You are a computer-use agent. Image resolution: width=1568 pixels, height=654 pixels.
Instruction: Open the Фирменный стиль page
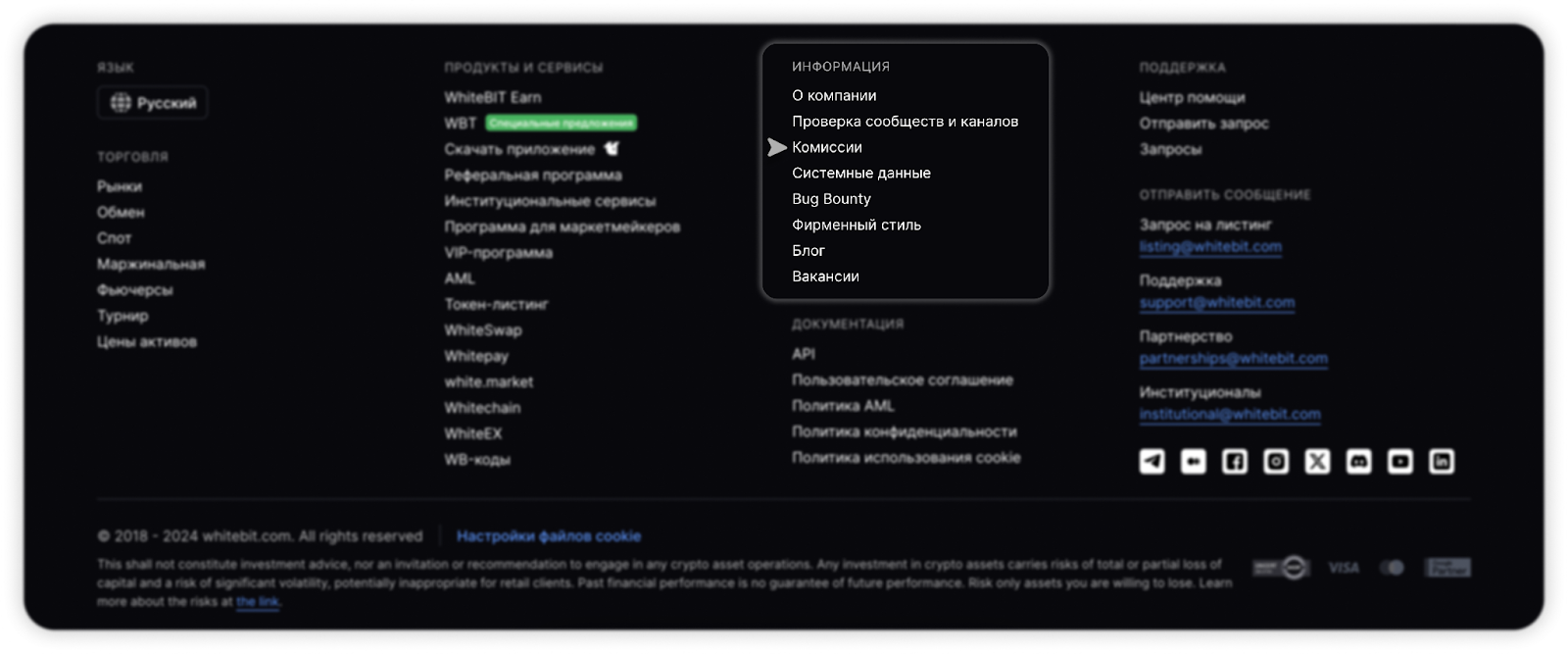click(857, 225)
